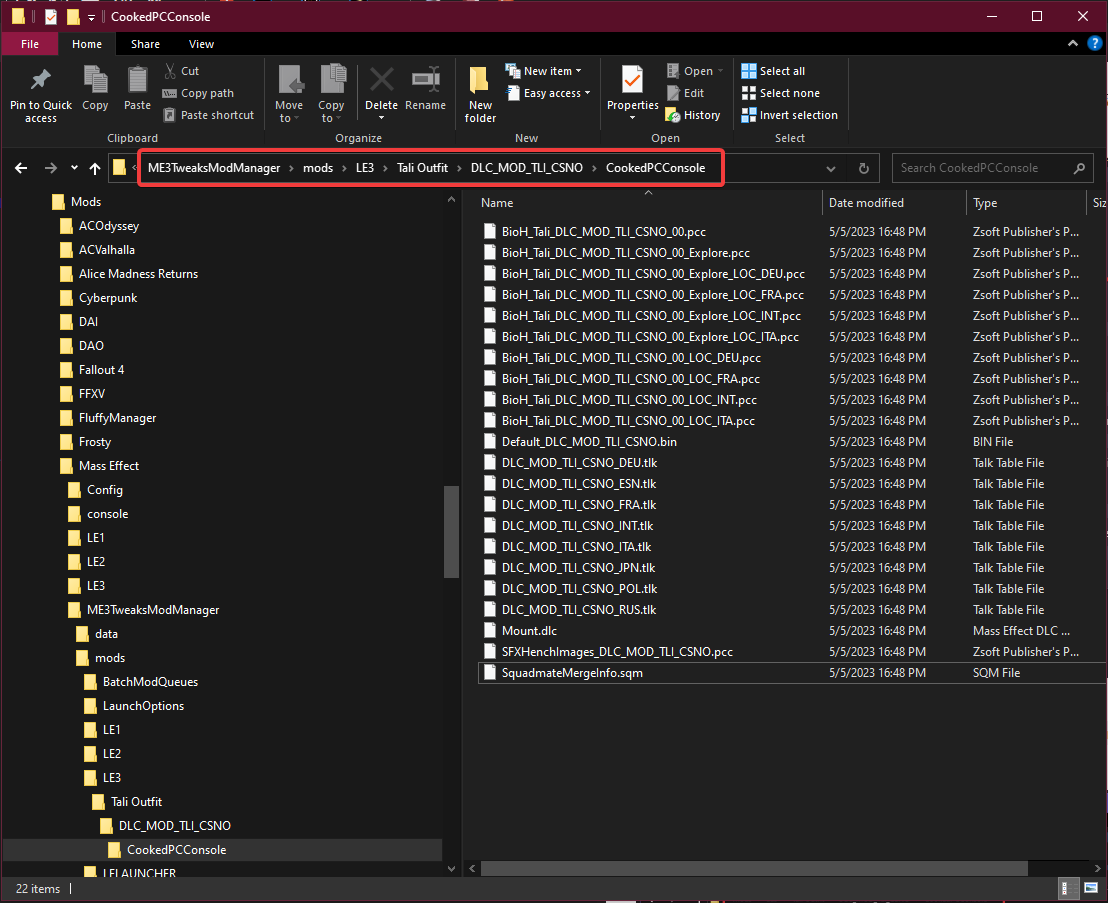
Task: Select Mass Effect folder in the tree
Action: click(109, 466)
